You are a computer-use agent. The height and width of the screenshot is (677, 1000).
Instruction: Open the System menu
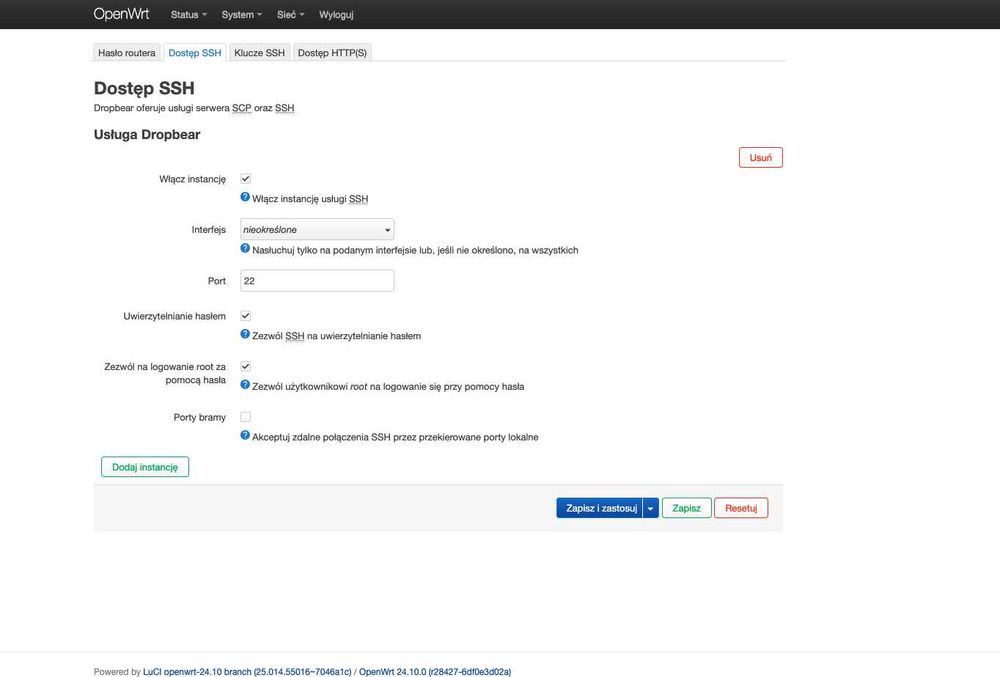tap(241, 15)
